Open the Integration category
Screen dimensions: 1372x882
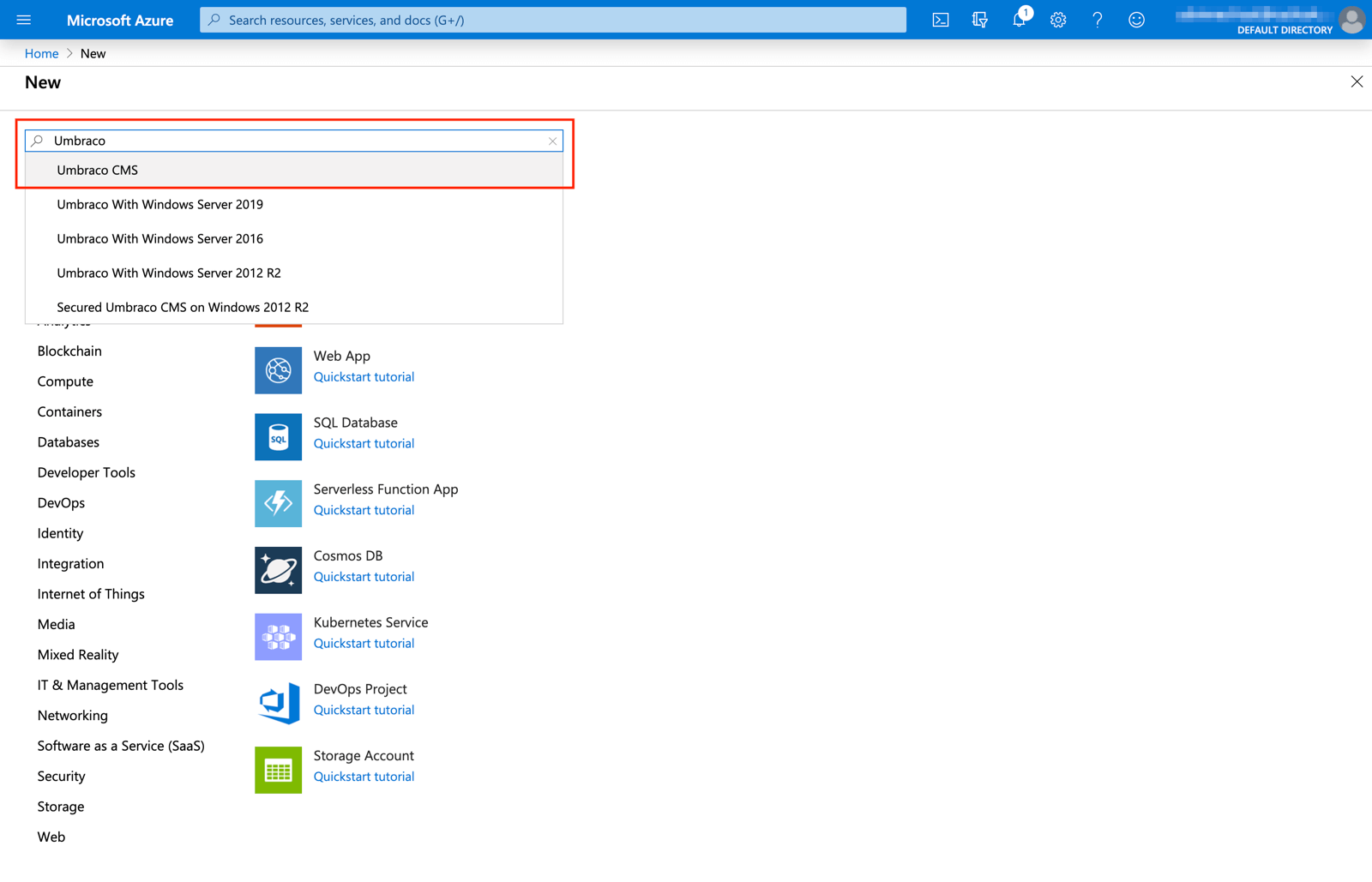(70, 563)
